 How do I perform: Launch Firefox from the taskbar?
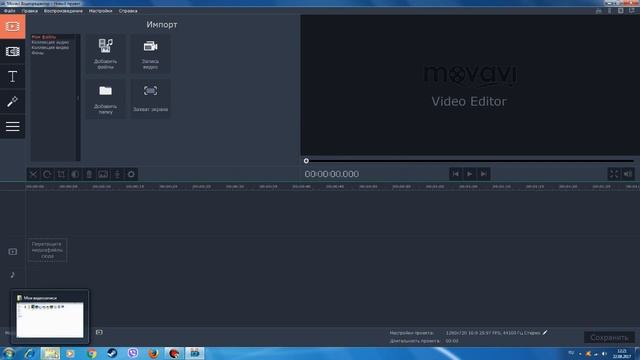[x=153, y=353]
